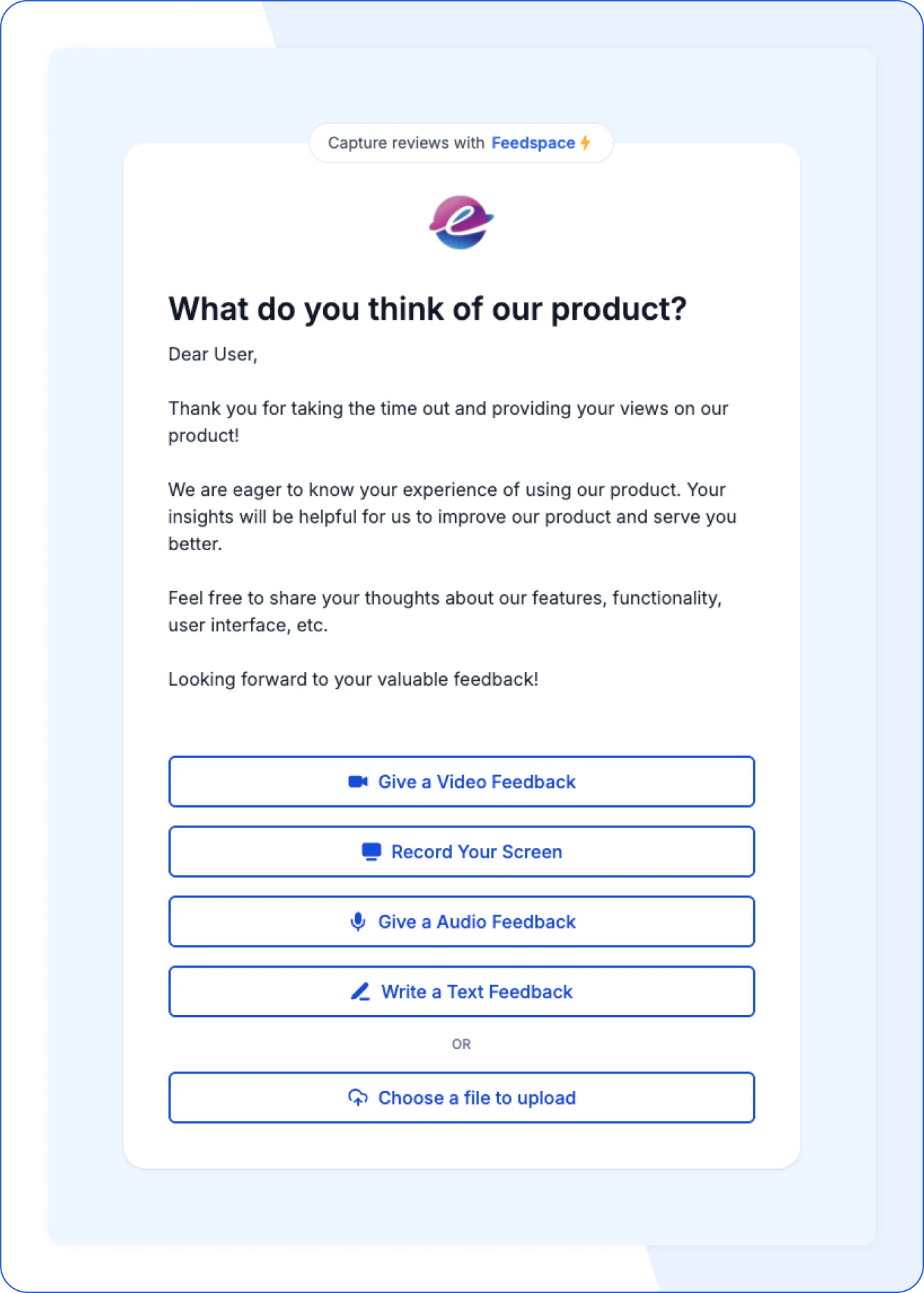Click the cloud upload icon
Screen dimensions: 924x1293
[358, 1098]
